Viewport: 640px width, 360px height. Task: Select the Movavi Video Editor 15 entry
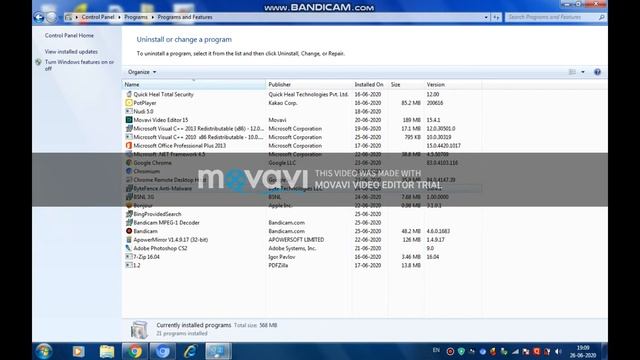302,120
